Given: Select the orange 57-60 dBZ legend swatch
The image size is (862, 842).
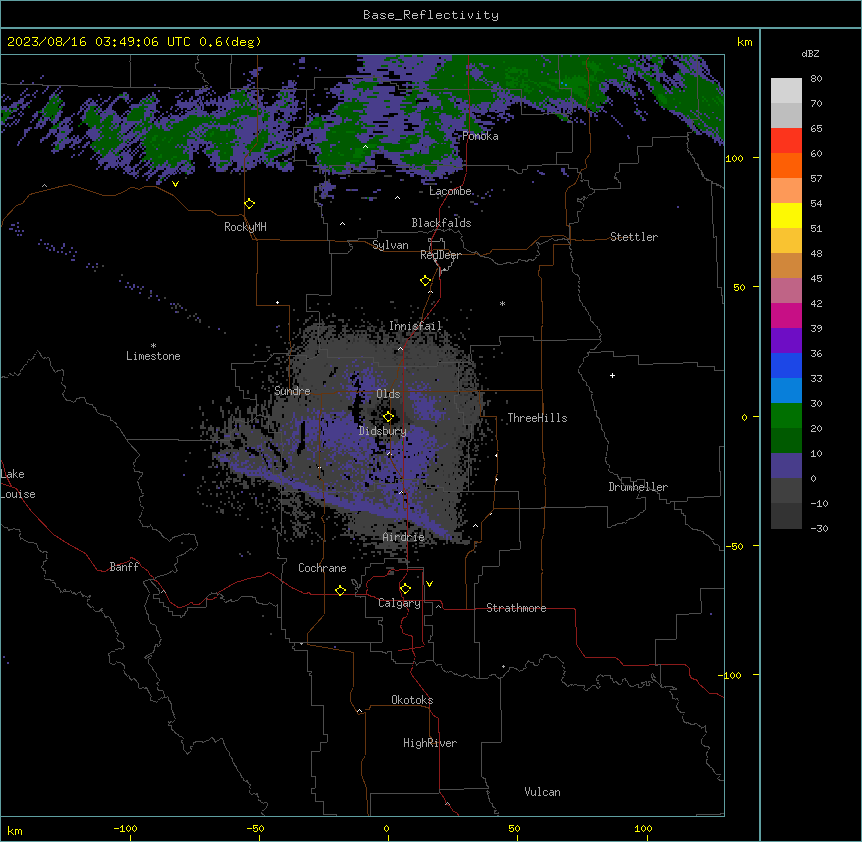Looking at the screenshot, I should pos(786,165).
